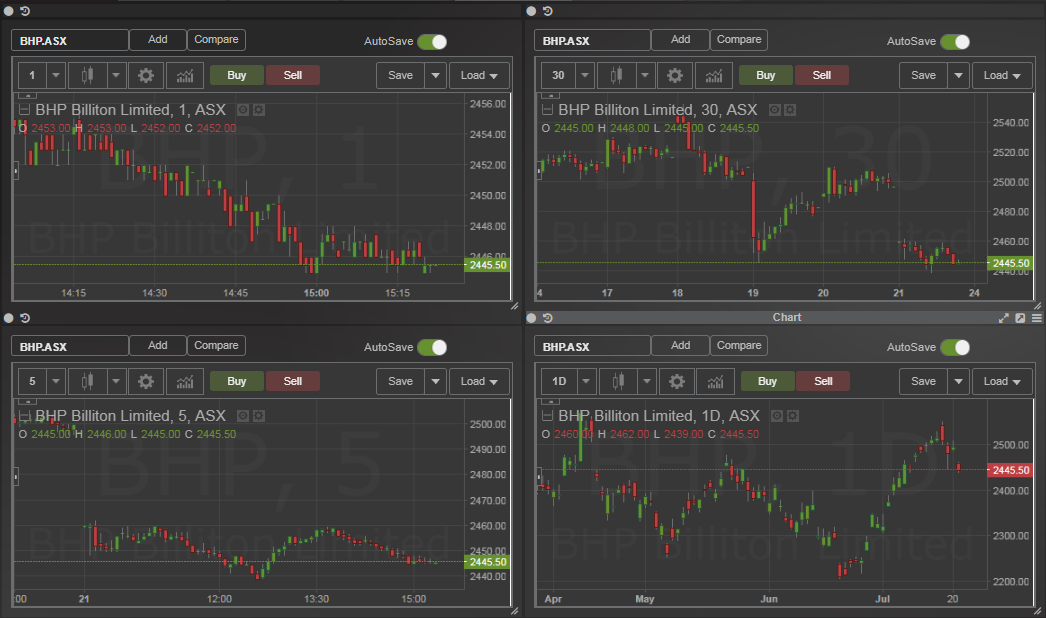Open chart settings gear in top-left 1-minute chart
The image size is (1046, 618).
tap(145, 75)
